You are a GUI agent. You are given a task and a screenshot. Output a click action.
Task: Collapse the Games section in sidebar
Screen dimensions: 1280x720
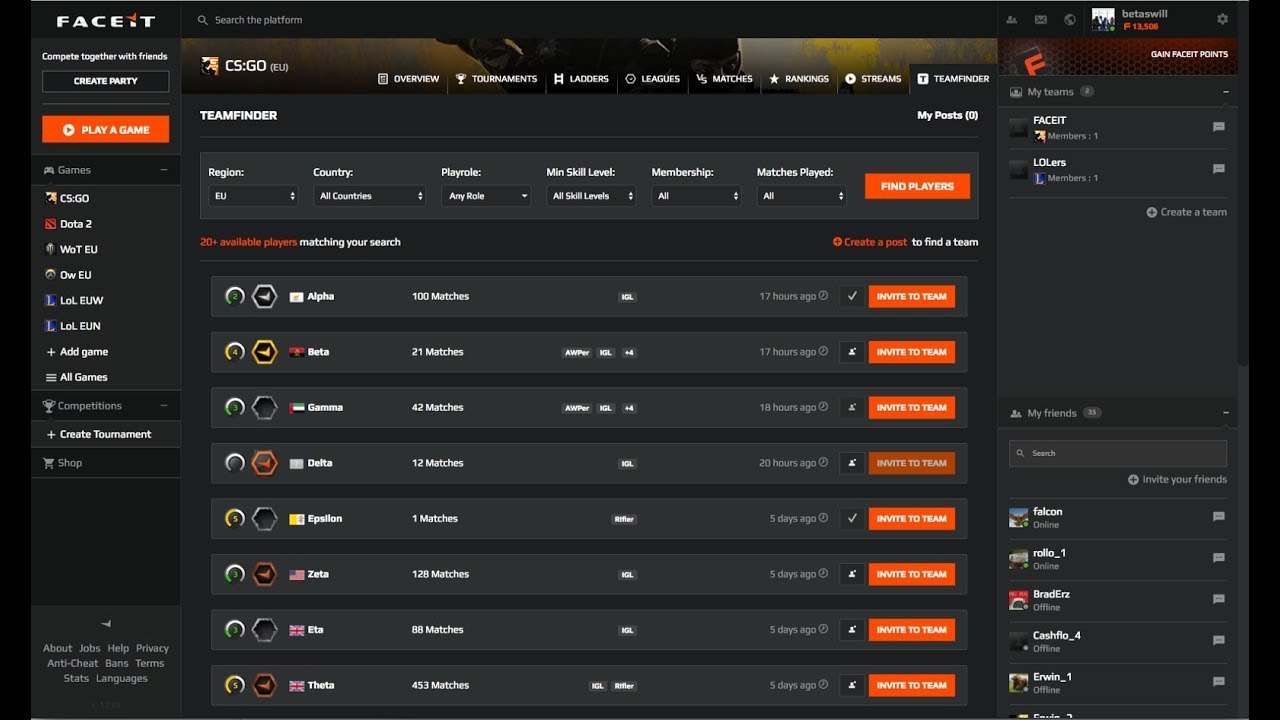(x=164, y=170)
